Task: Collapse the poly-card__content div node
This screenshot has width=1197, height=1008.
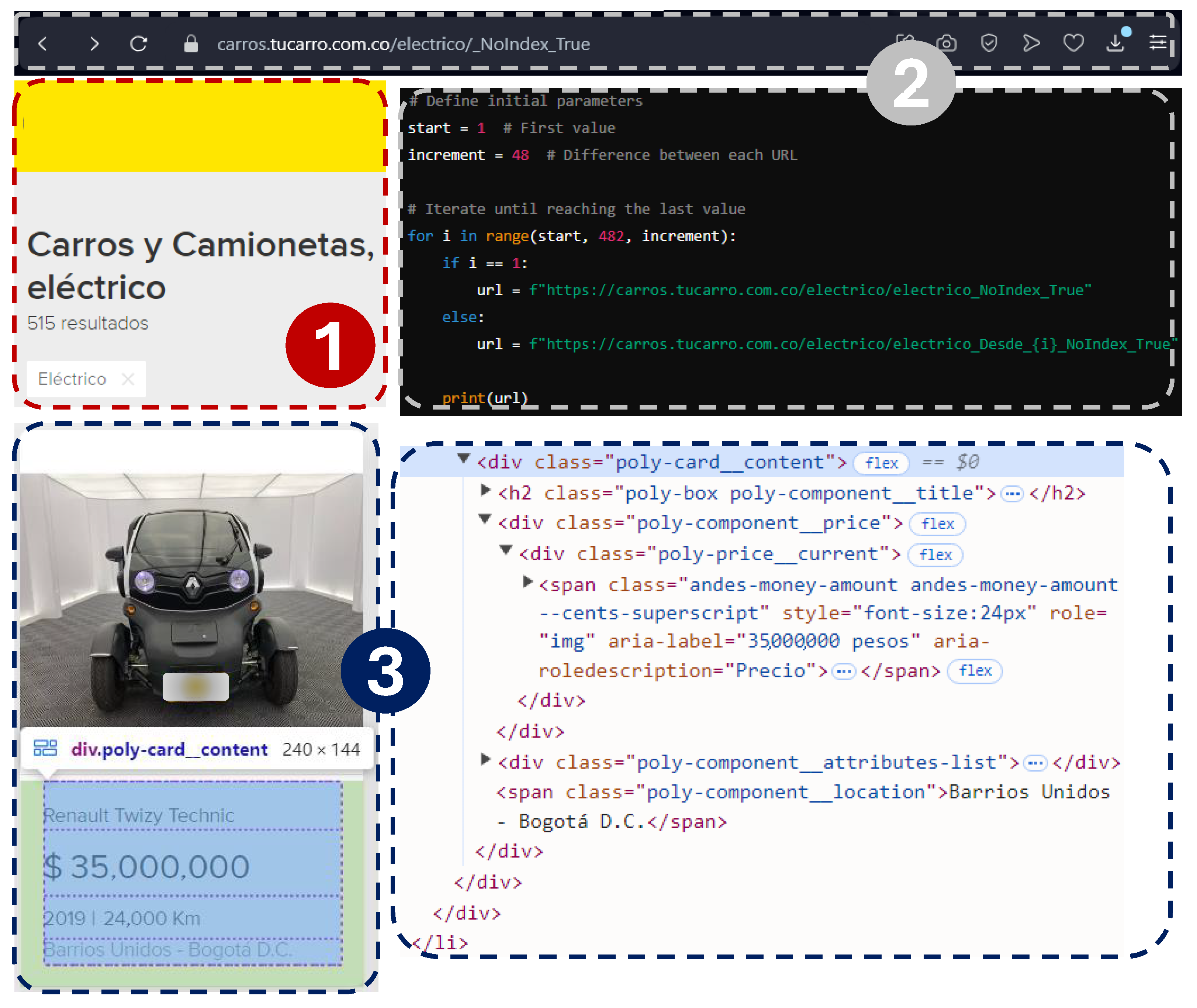Action: (x=463, y=458)
